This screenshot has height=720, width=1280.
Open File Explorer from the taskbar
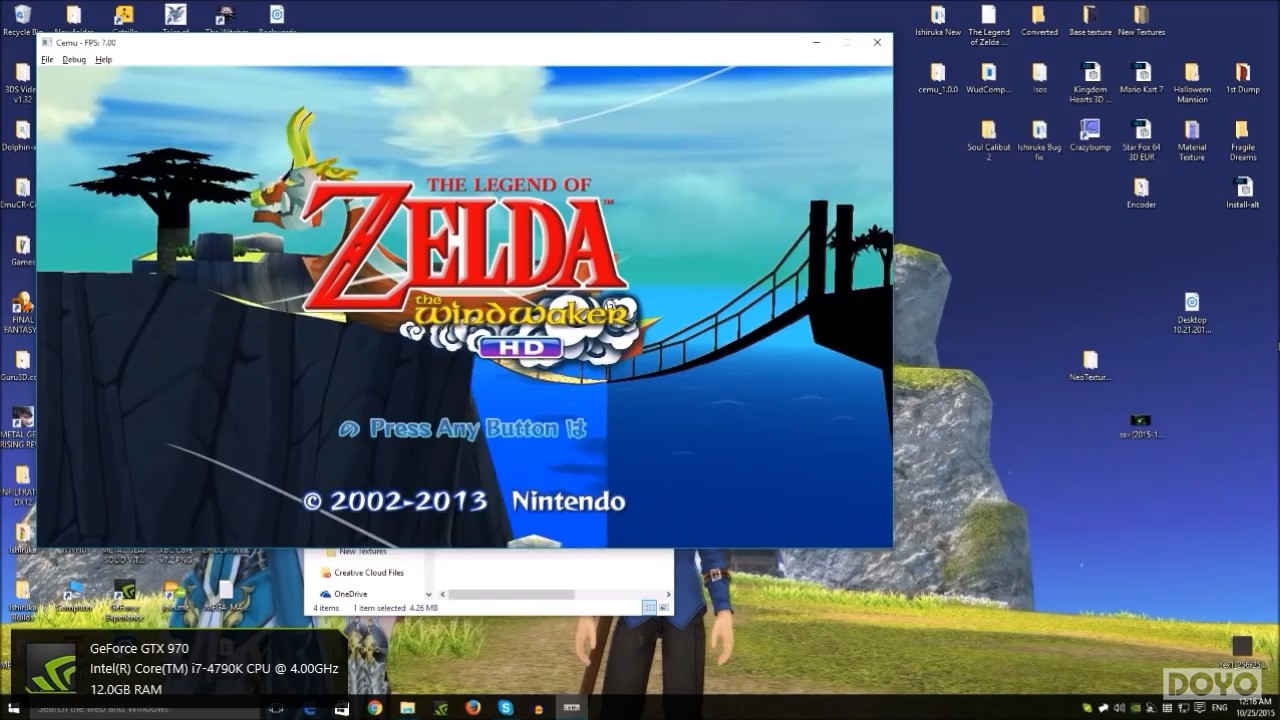(x=407, y=708)
